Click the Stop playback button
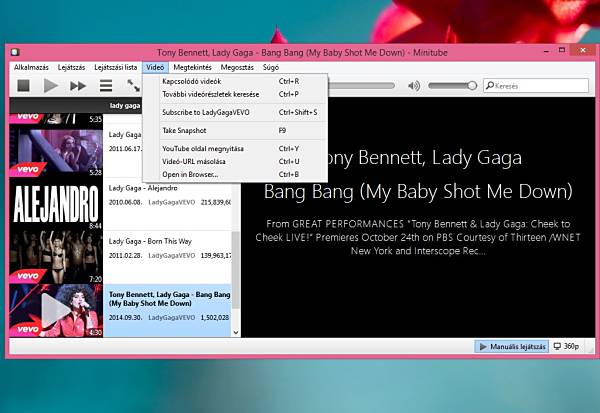This screenshot has width=600, height=413. pyautogui.click(x=23, y=85)
